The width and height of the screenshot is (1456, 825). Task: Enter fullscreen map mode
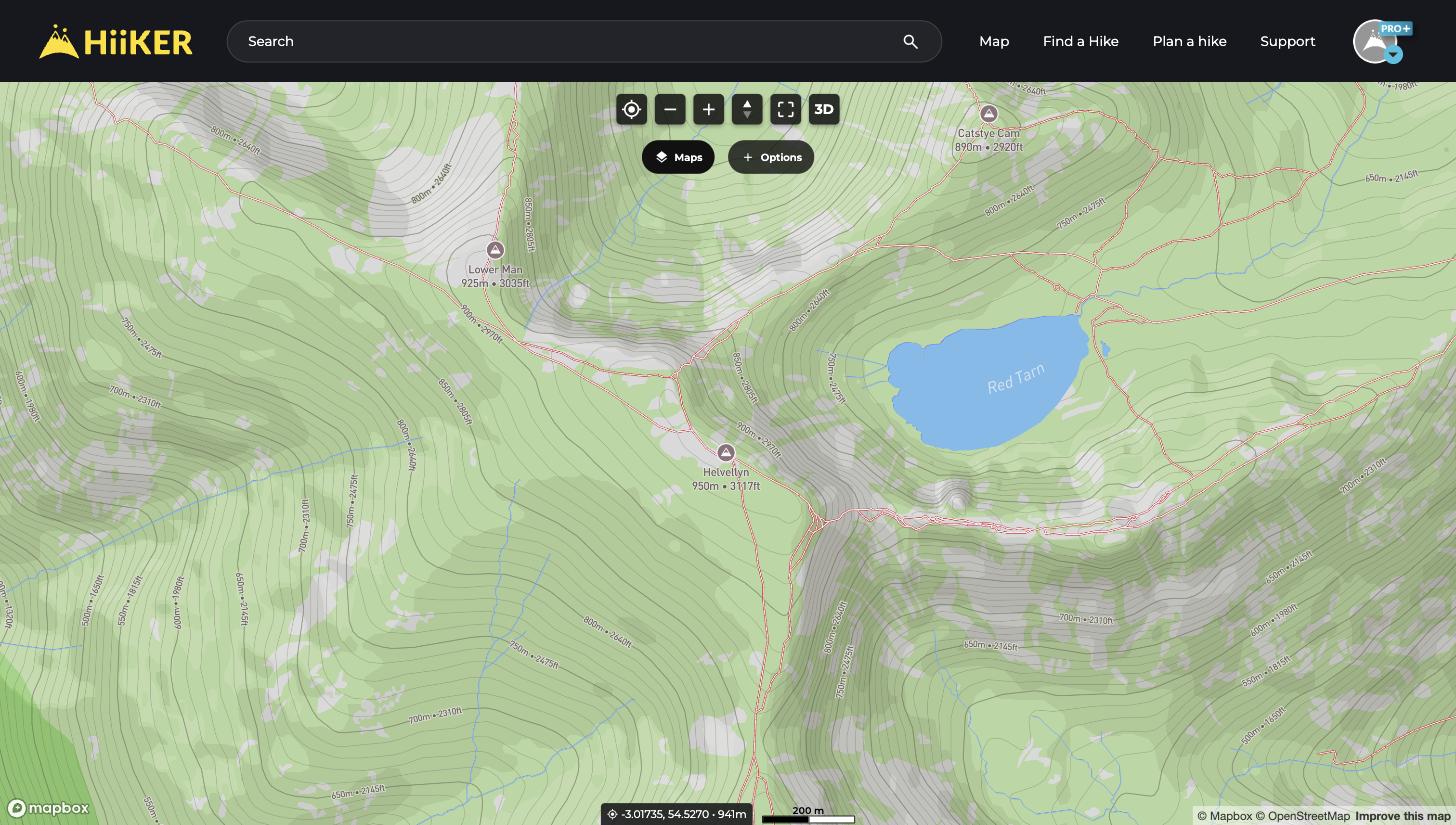tap(786, 110)
